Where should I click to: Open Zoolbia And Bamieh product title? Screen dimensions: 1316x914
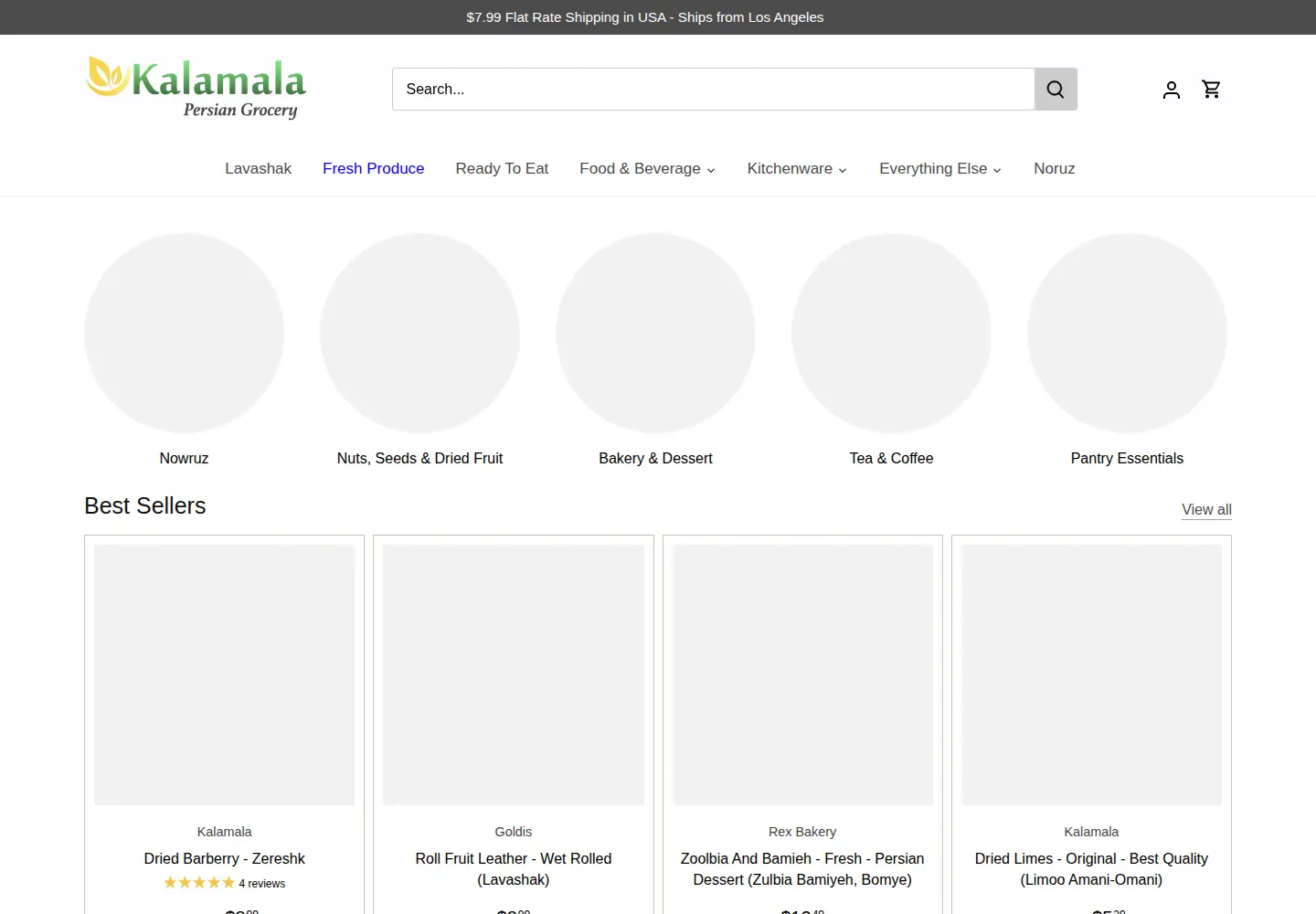(802, 869)
